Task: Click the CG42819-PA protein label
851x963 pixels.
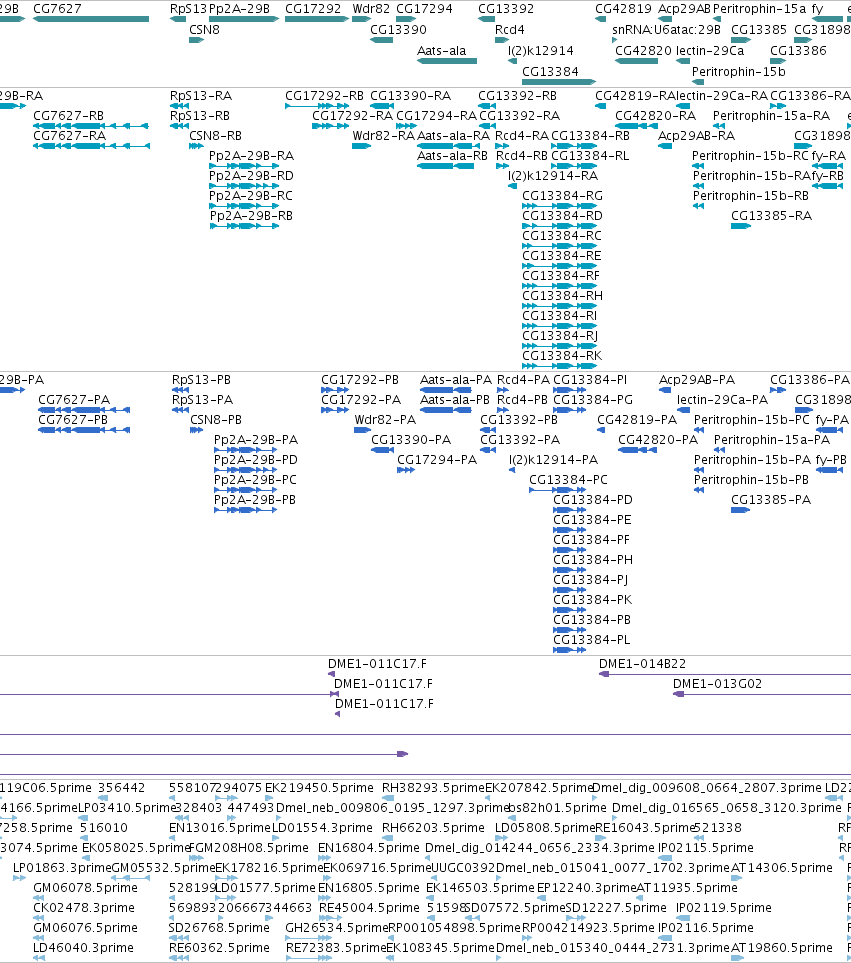Action: pos(637,420)
